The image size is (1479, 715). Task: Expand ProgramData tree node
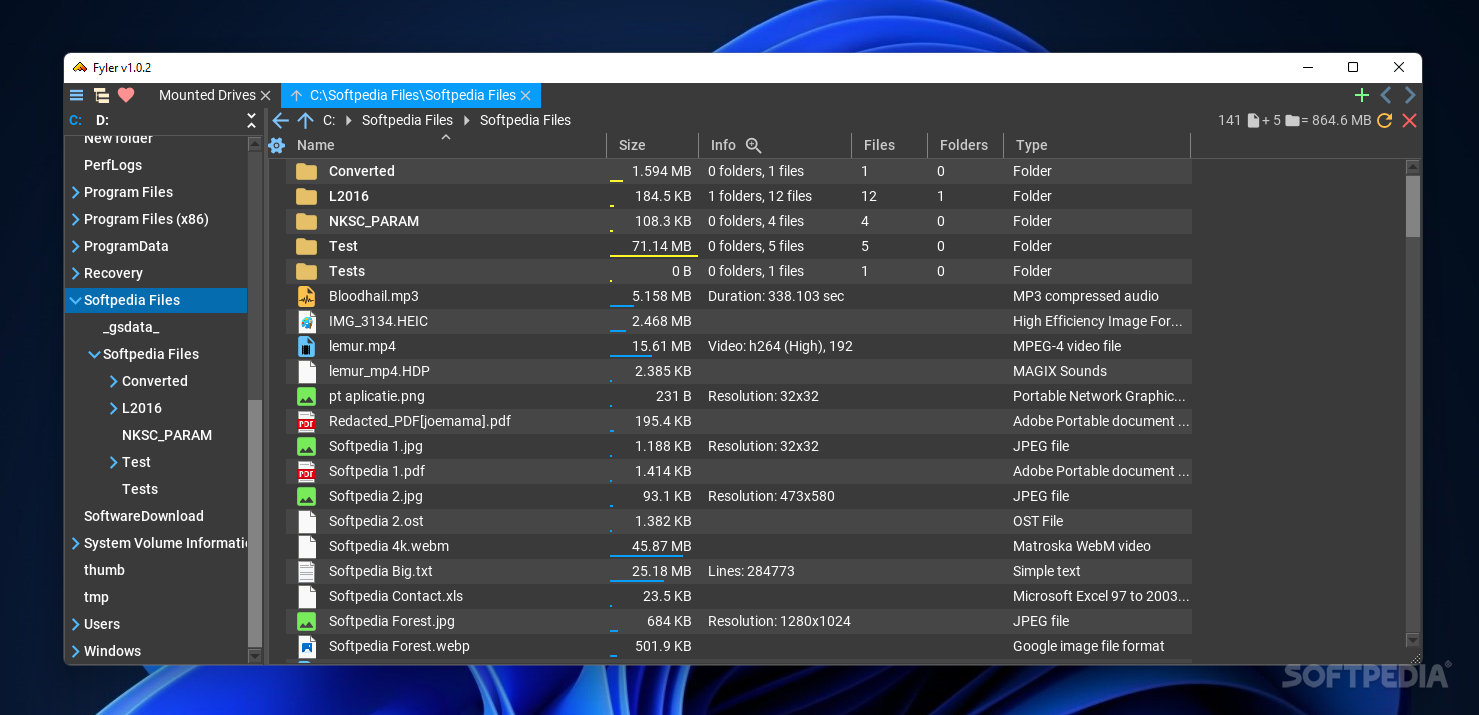[x=75, y=246]
